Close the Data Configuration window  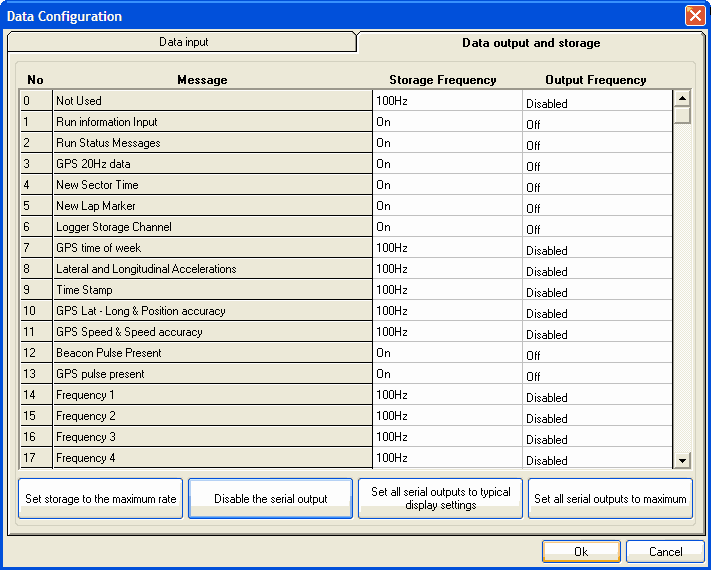pos(694,16)
